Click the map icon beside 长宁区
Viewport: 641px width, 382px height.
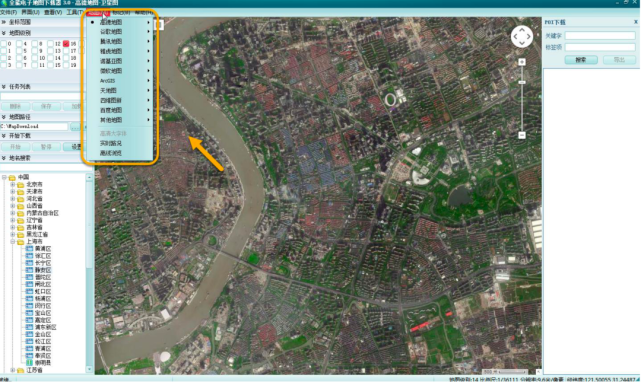coord(29,263)
